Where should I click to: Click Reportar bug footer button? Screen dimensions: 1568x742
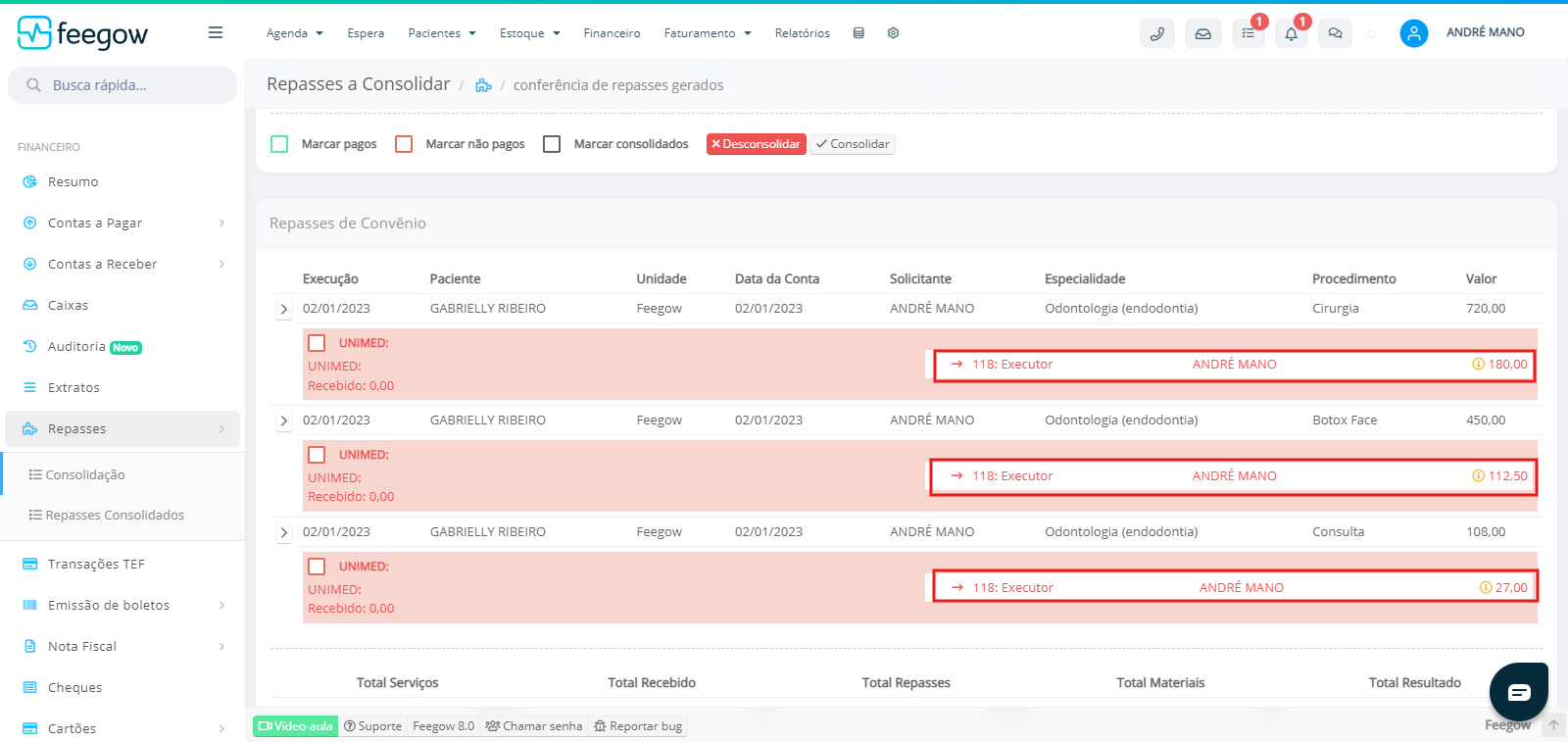pyautogui.click(x=638, y=726)
